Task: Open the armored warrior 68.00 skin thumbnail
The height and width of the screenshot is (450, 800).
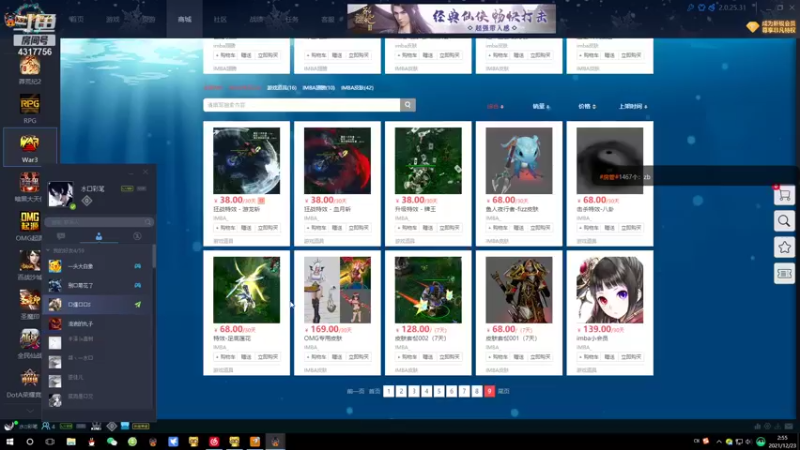Action: [519, 290]
